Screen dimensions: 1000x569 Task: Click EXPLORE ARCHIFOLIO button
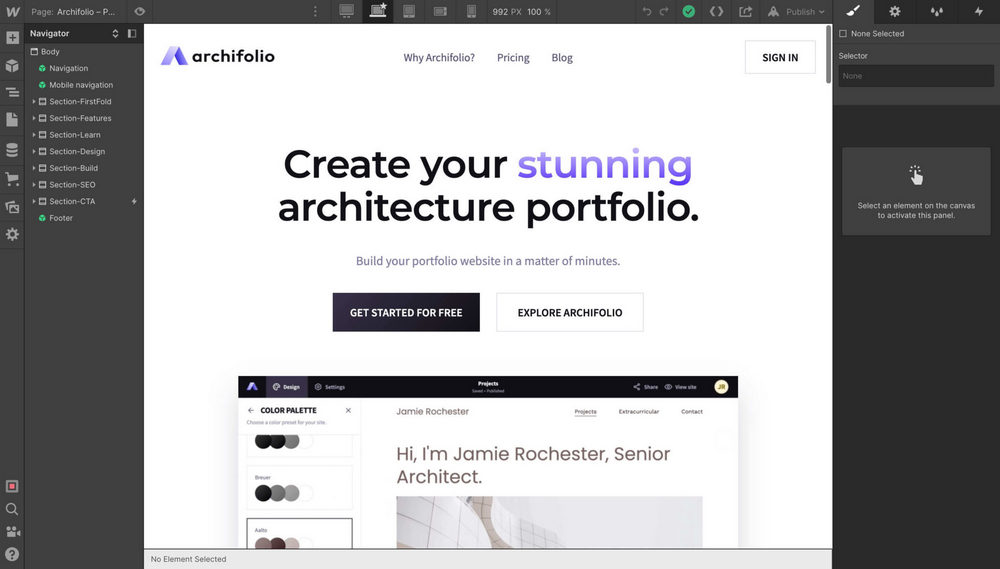(570, 313)
